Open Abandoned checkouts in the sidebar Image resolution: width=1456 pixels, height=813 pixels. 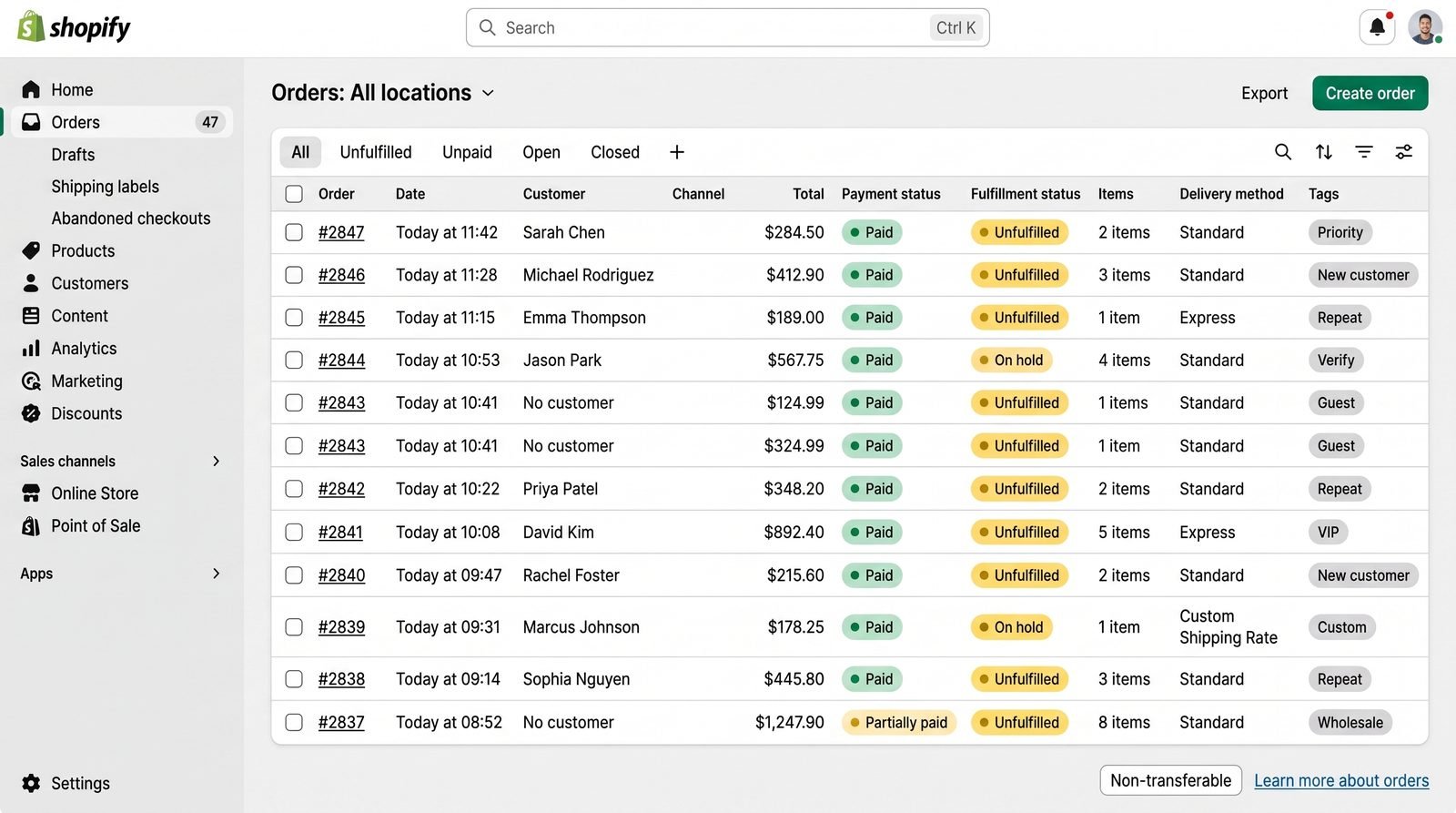pos(131,218)
